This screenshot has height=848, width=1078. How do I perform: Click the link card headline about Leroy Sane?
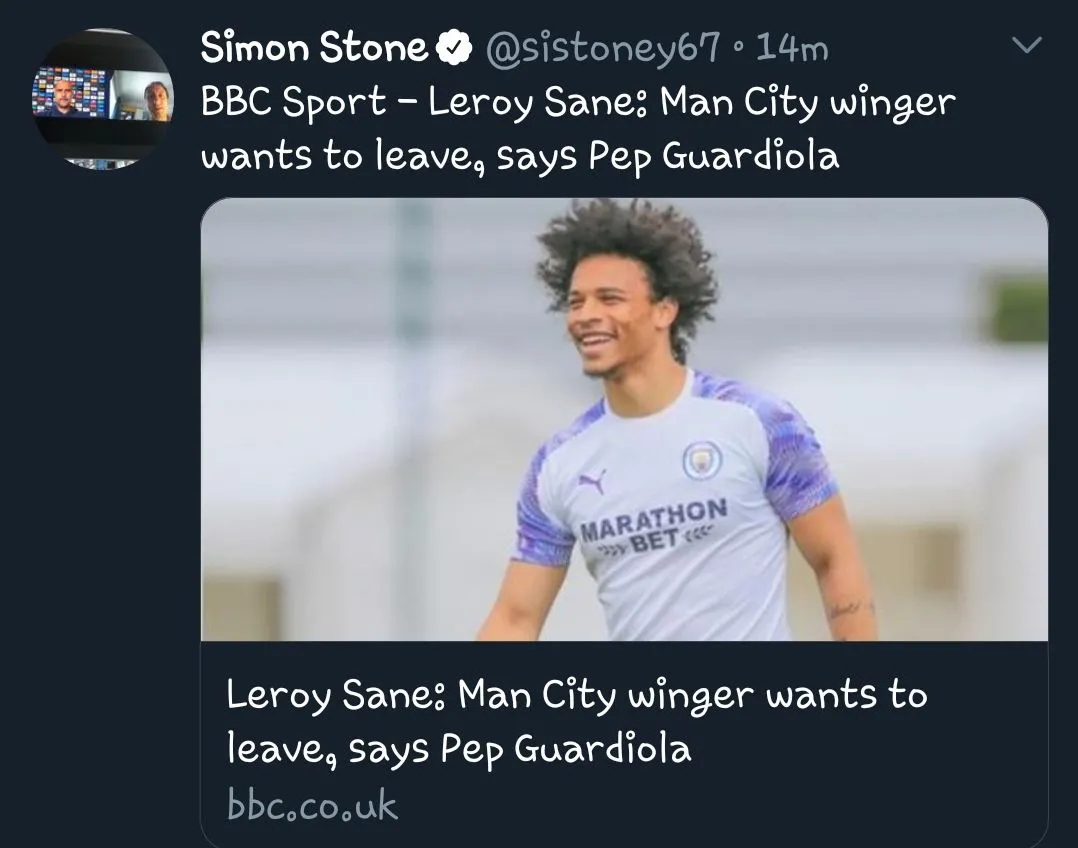pos(576,695)
